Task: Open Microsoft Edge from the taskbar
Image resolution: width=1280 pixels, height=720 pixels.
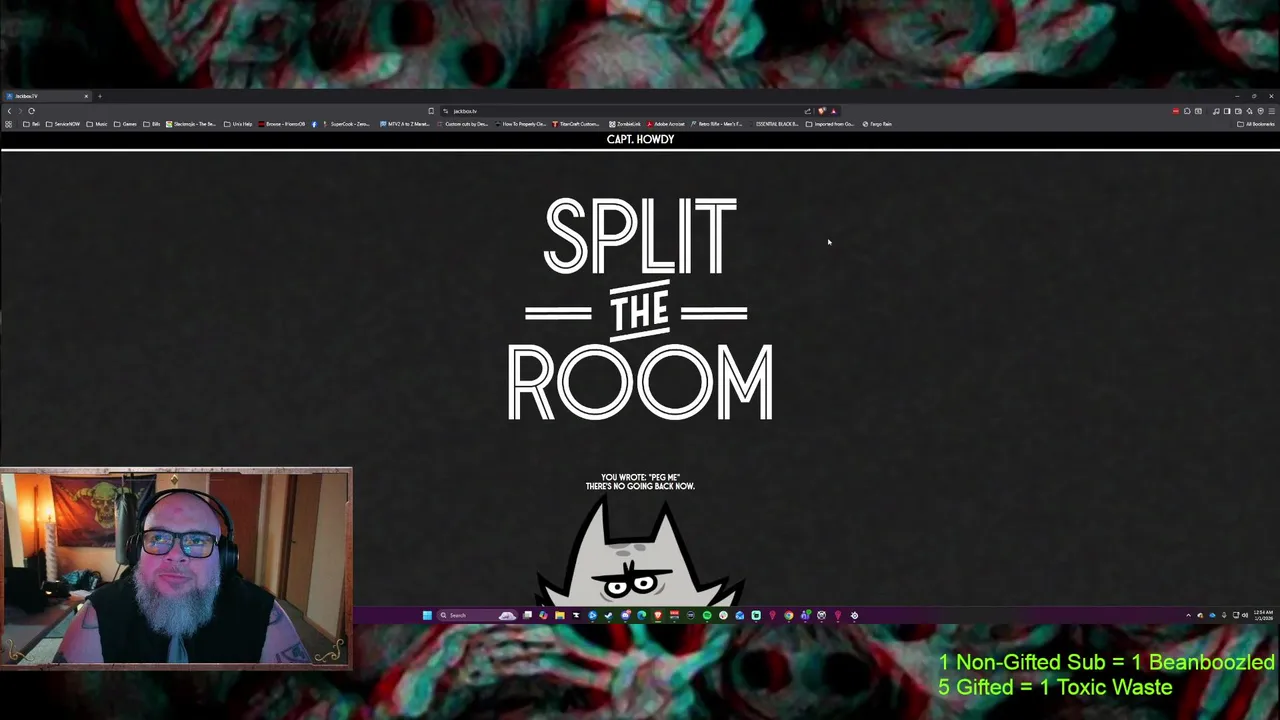Action: pyautogui.click(x=642, y=615)
